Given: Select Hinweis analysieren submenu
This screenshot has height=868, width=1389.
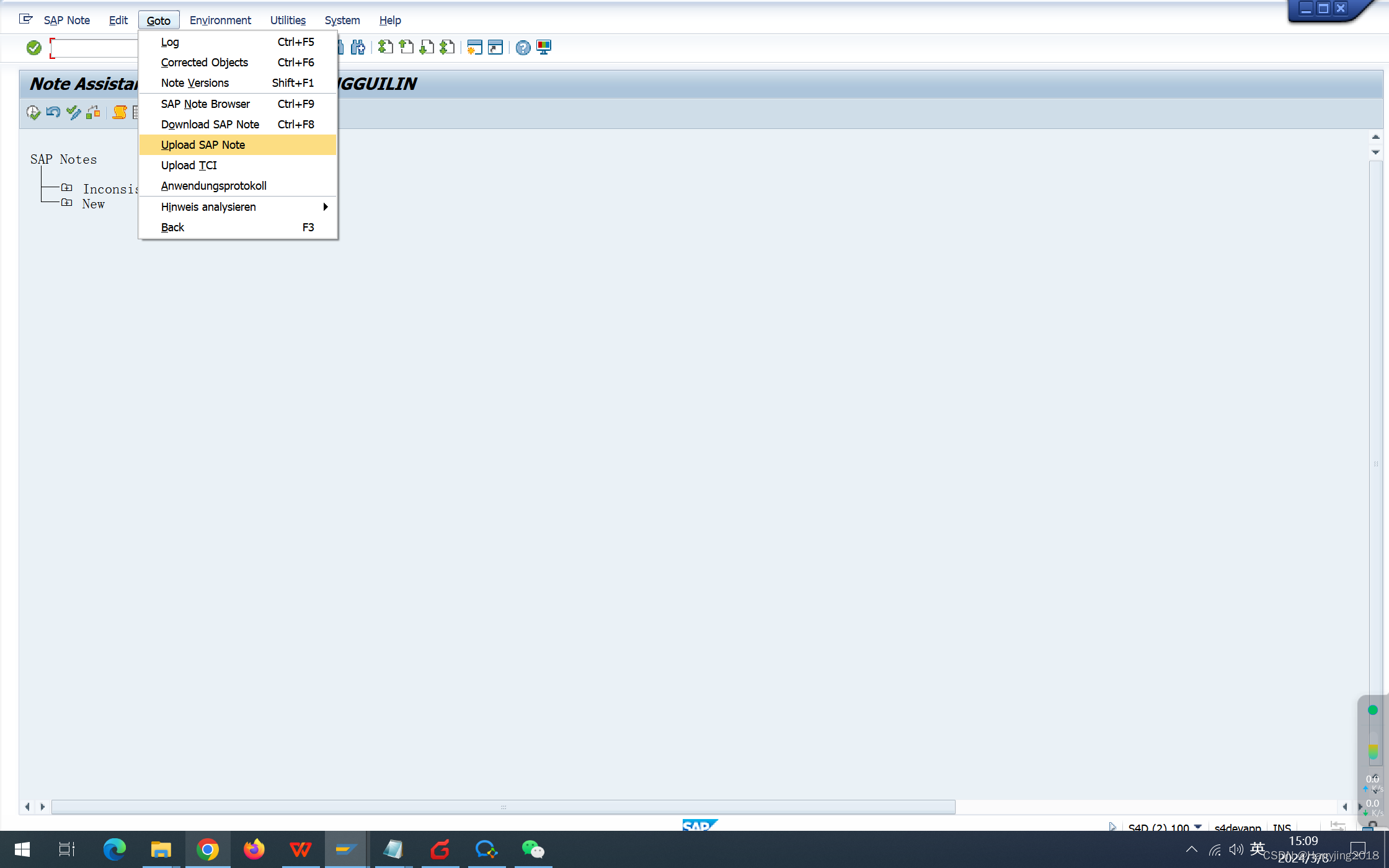Looking at the screenshot, I should (325, 207).
